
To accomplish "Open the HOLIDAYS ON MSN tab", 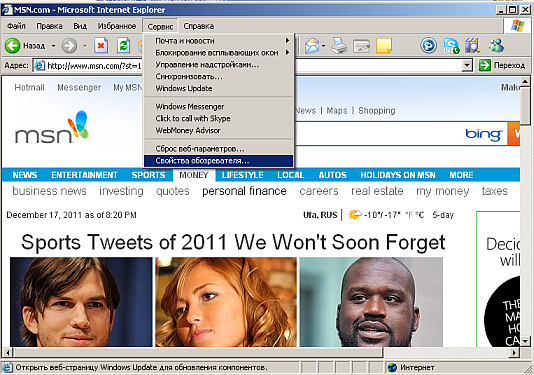I will tap(398, 175).
